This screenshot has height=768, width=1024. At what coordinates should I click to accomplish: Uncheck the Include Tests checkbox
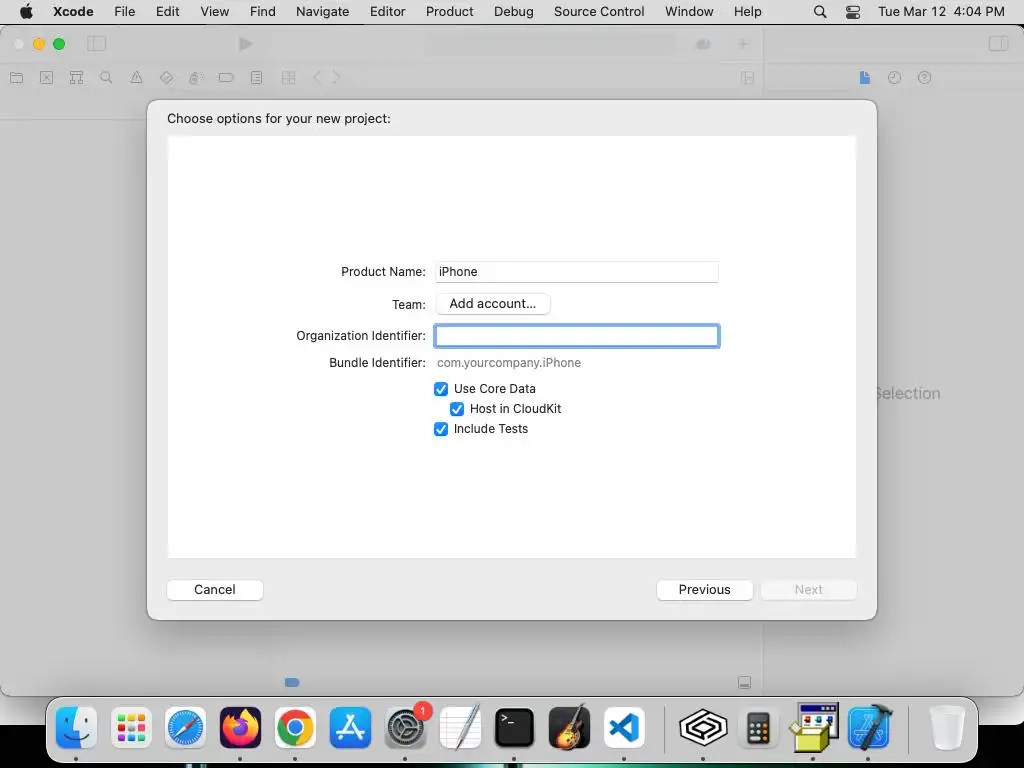441,429
